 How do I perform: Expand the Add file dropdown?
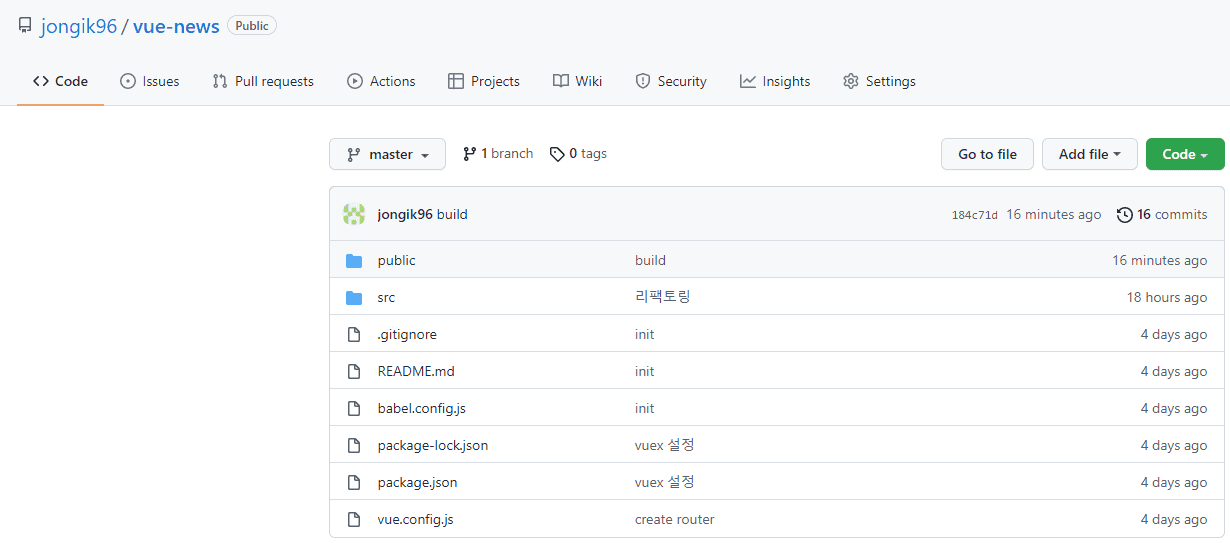tap(1089, 154)
